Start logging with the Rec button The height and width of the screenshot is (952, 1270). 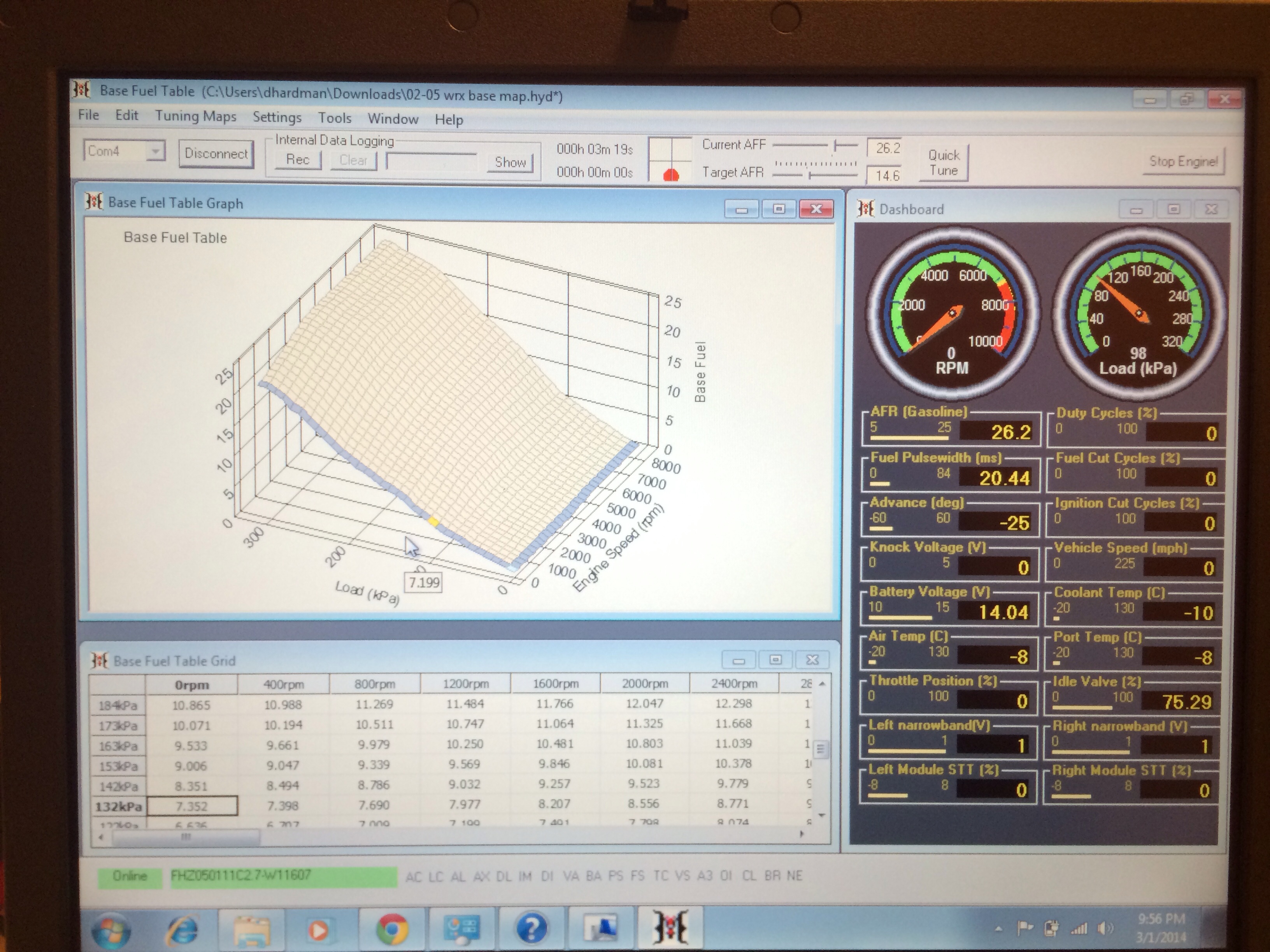coord(297,160)
